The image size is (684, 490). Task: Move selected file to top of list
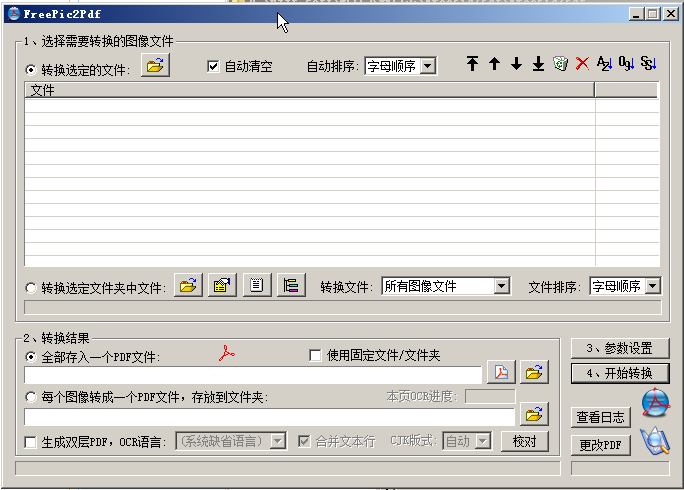click(472, 64)
